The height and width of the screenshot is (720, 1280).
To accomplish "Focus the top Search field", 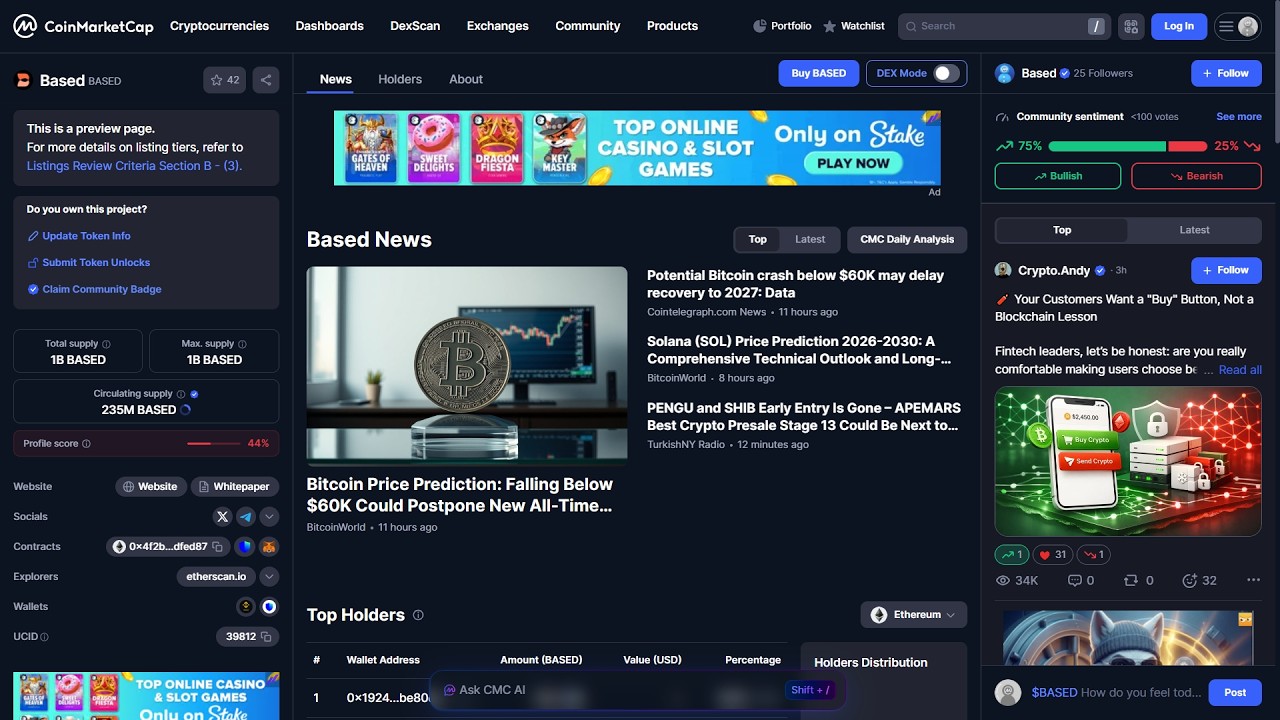I will point(1003,26).
